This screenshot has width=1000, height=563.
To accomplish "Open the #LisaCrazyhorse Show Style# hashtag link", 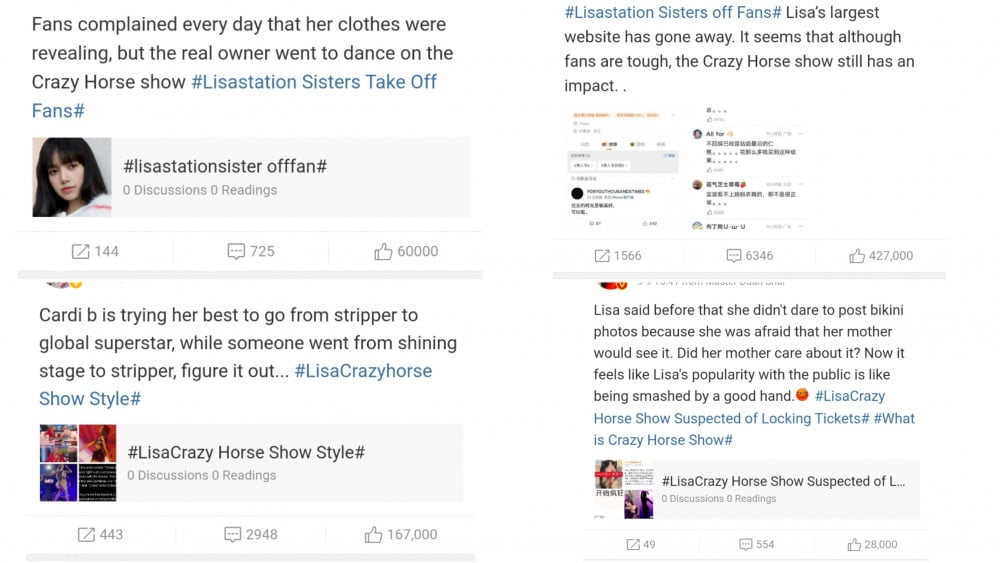I will 363,371.
